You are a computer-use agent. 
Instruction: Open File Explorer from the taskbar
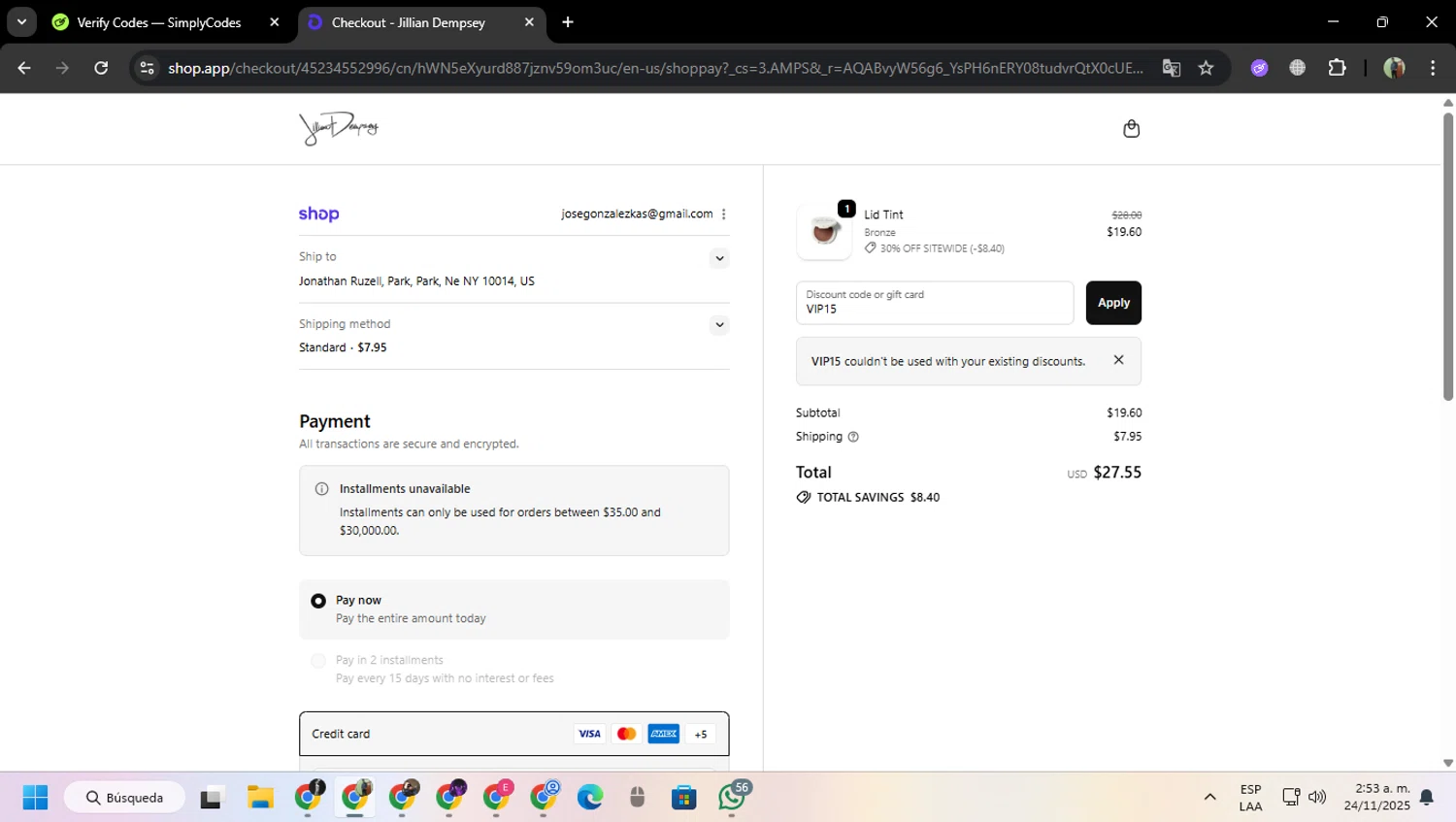[260, 798]
